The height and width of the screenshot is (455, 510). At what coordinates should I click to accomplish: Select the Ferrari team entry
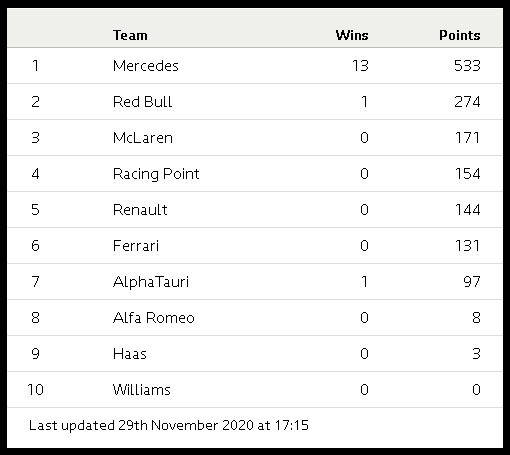(x=136, y=246)
